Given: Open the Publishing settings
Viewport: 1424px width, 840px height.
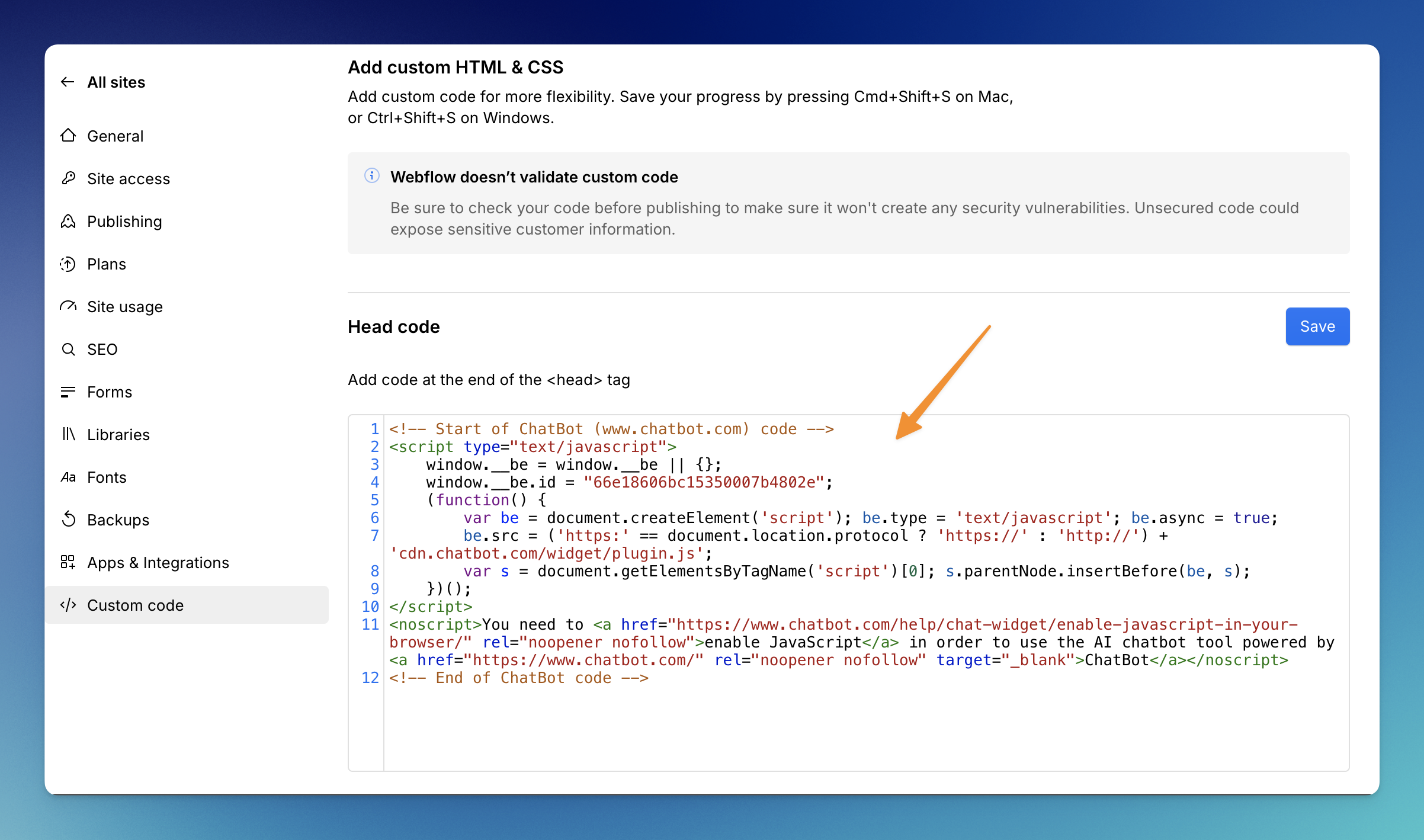Looking at the screenshot, I should [x=124, y=221].
